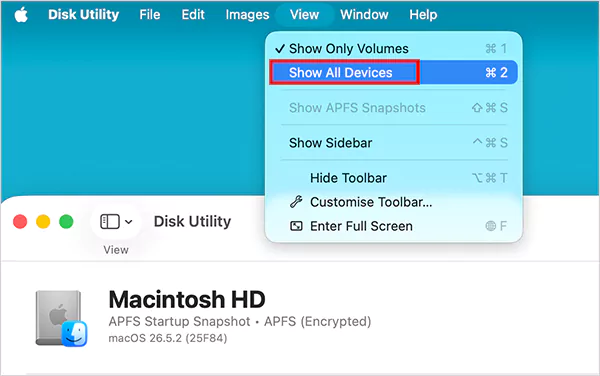Image resolution: width=600 pixels, height=376 pixels.
Task: Open the Help menu
Action: [x=423, y=15]
